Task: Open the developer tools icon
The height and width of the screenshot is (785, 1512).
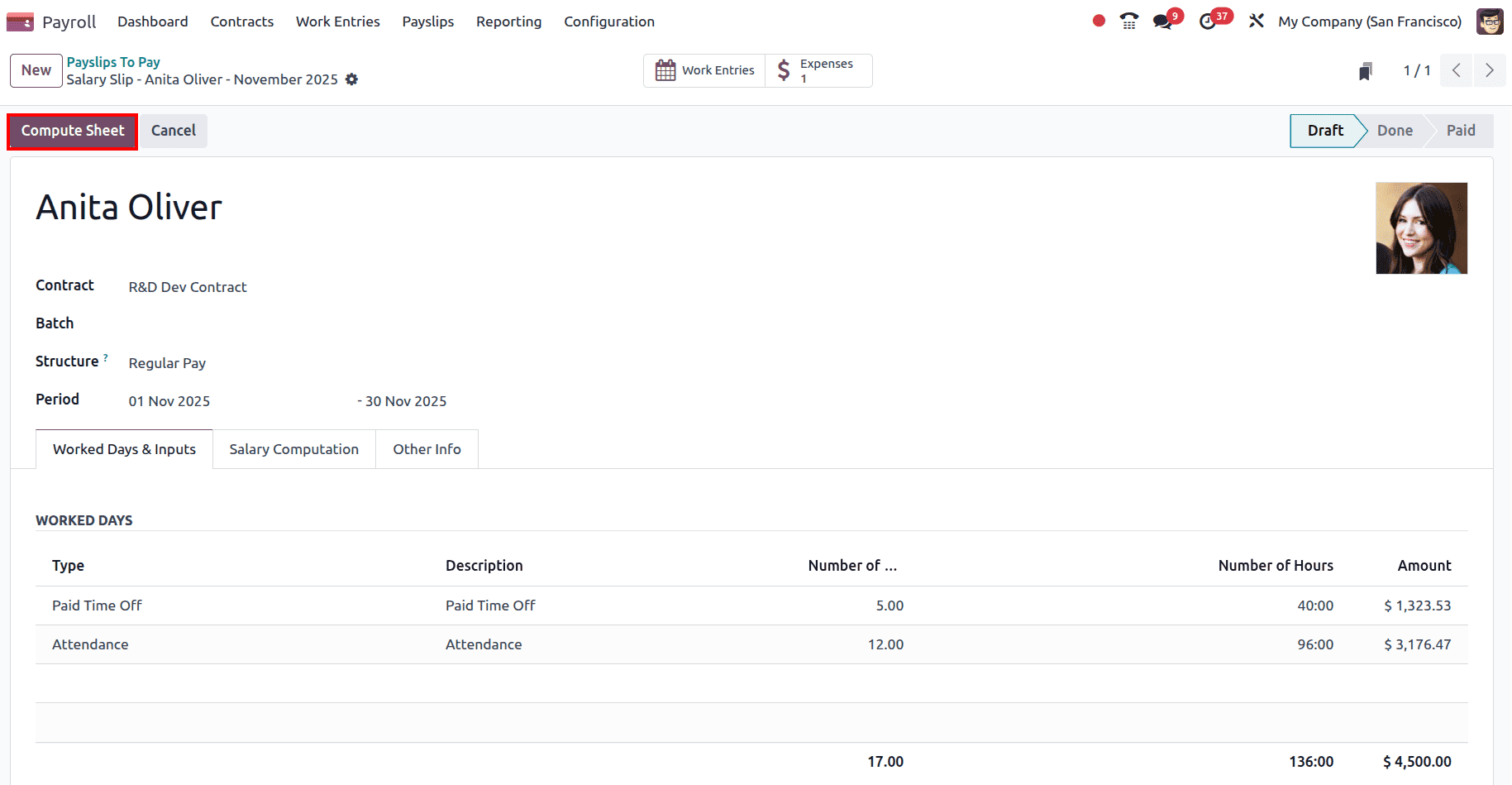Action: pyautogui.click(x=1256, y=21)
